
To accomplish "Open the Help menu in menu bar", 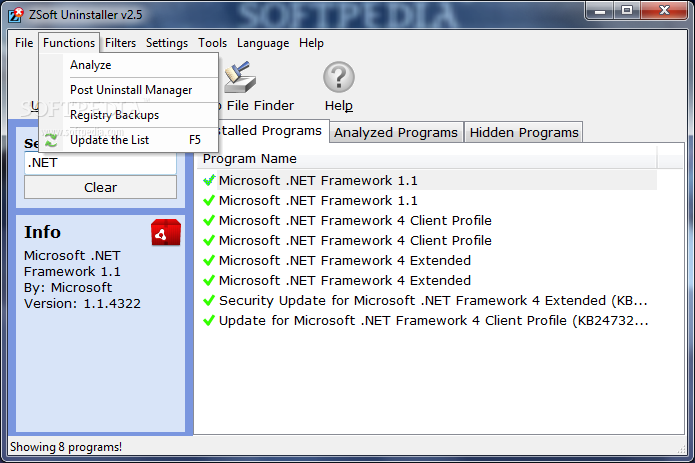I will click(x=311, y=43).
